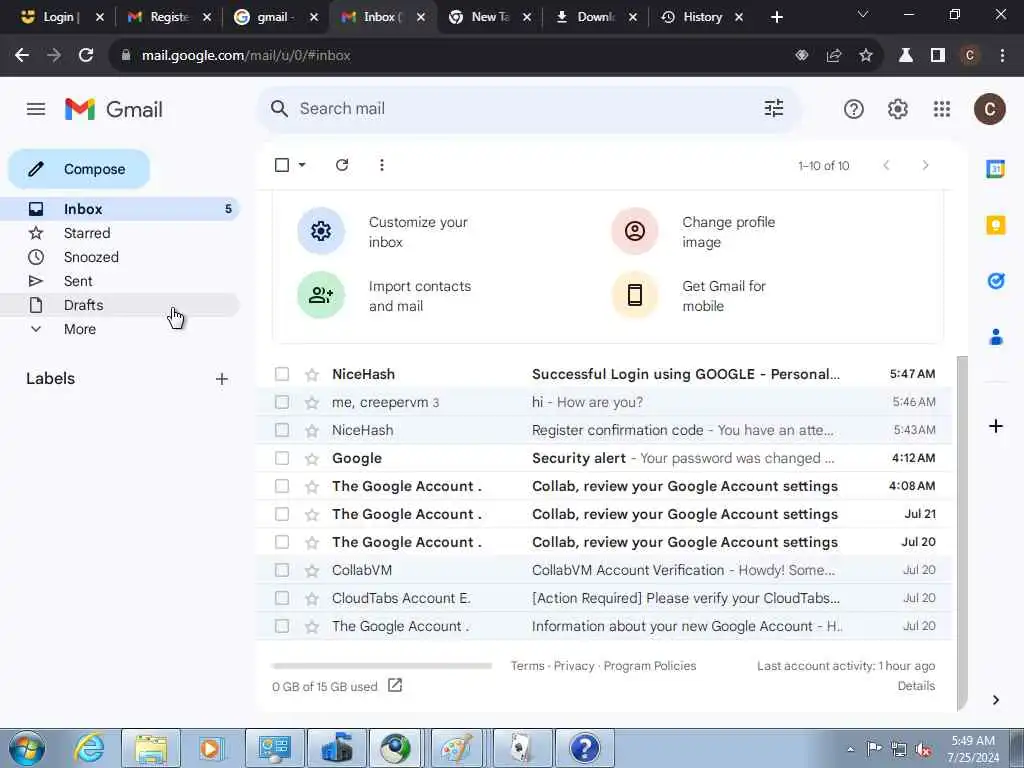Image resolution: width=1024 pixels, height=768 pixels.
Task: Click the volume muted tray icon
Action: tap(923, 749)
